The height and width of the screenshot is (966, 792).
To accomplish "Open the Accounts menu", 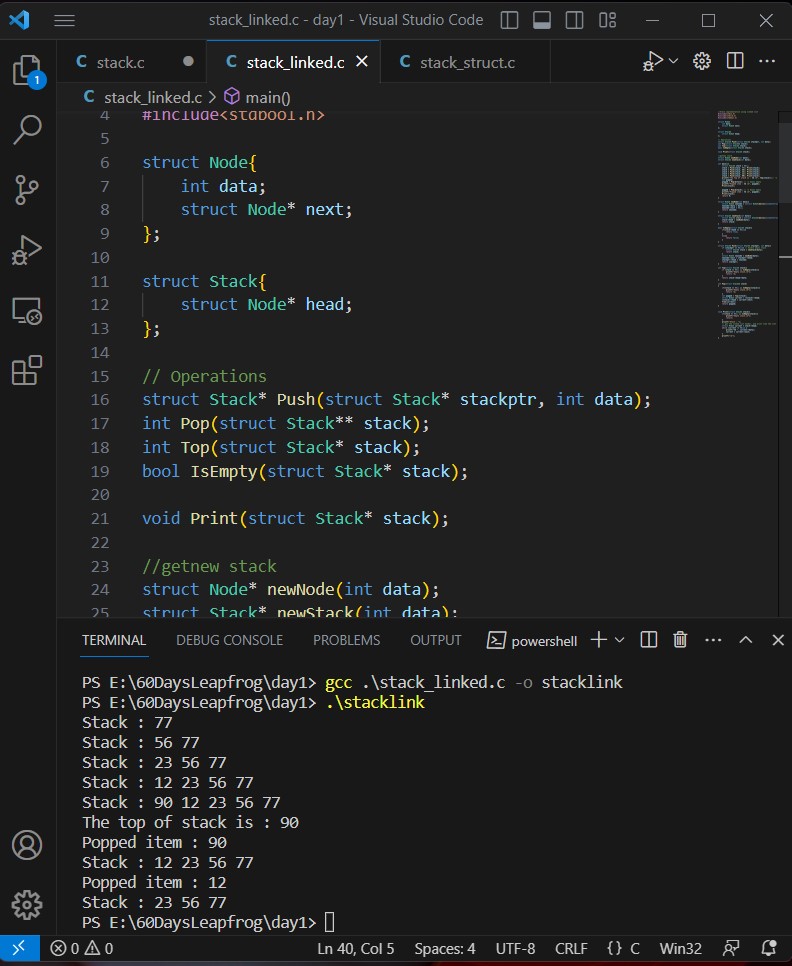I will [27, 845].
